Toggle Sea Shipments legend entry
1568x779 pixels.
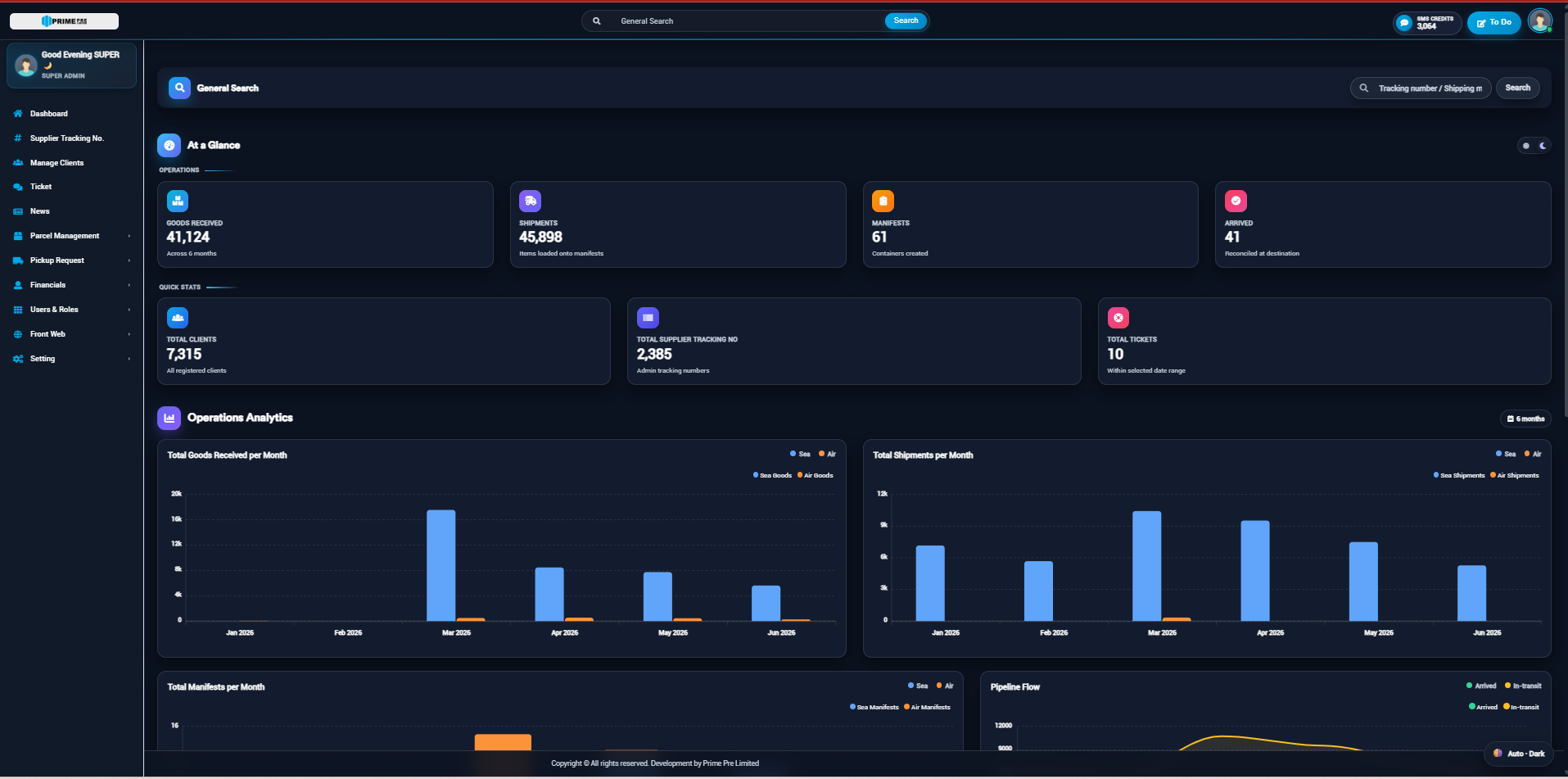coord(1459,475)
